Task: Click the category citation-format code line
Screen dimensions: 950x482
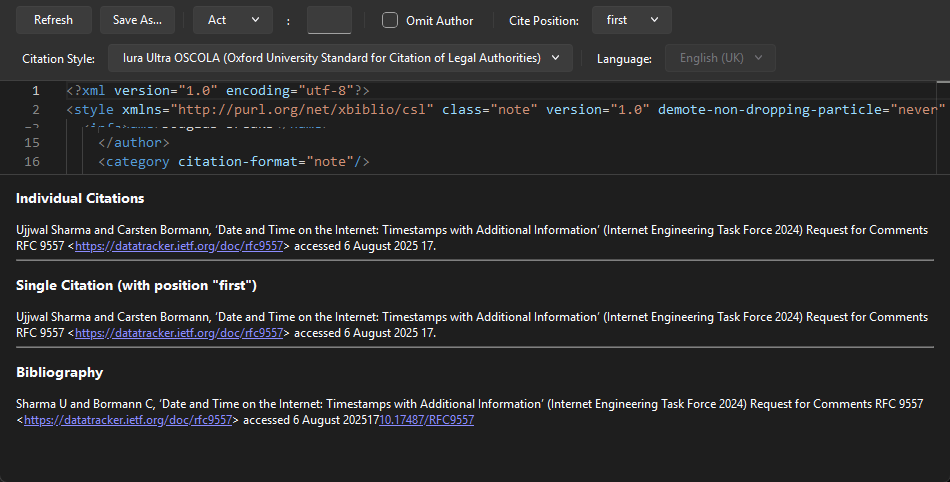Action: [x=234, y=161]
